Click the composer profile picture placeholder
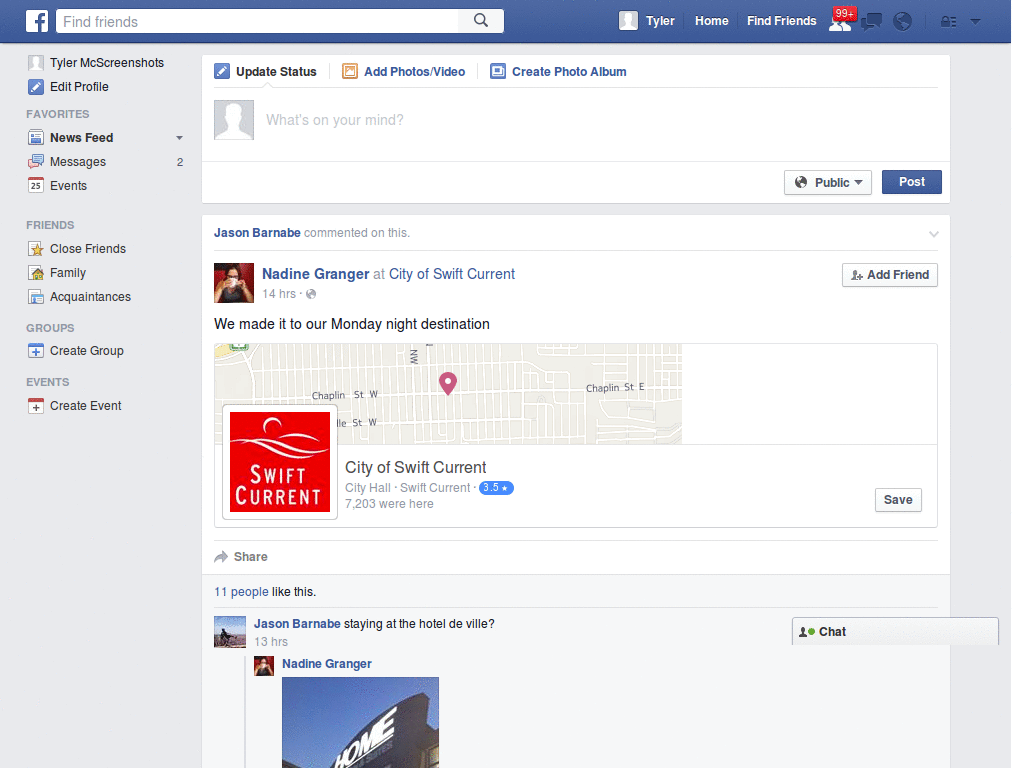1024x768 pixels. (x=234, y=120)
